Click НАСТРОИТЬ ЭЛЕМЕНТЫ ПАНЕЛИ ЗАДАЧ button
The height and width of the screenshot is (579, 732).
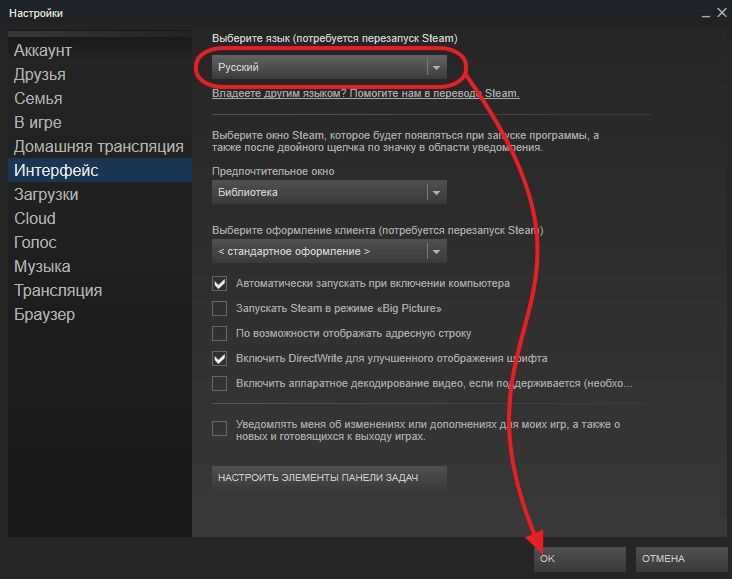tap(329, 477)
